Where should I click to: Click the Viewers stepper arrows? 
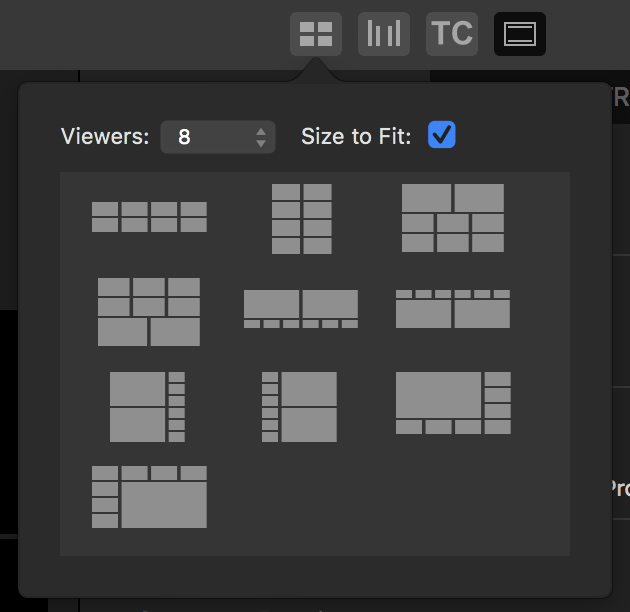tap(261, 137)
